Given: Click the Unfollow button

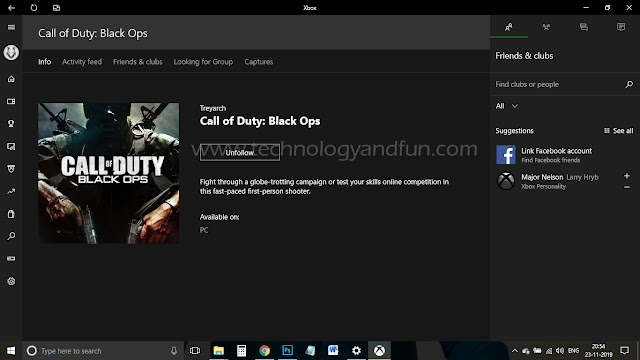Looking at the screenshot, I should pyautogui.click(x=240, y=152).
